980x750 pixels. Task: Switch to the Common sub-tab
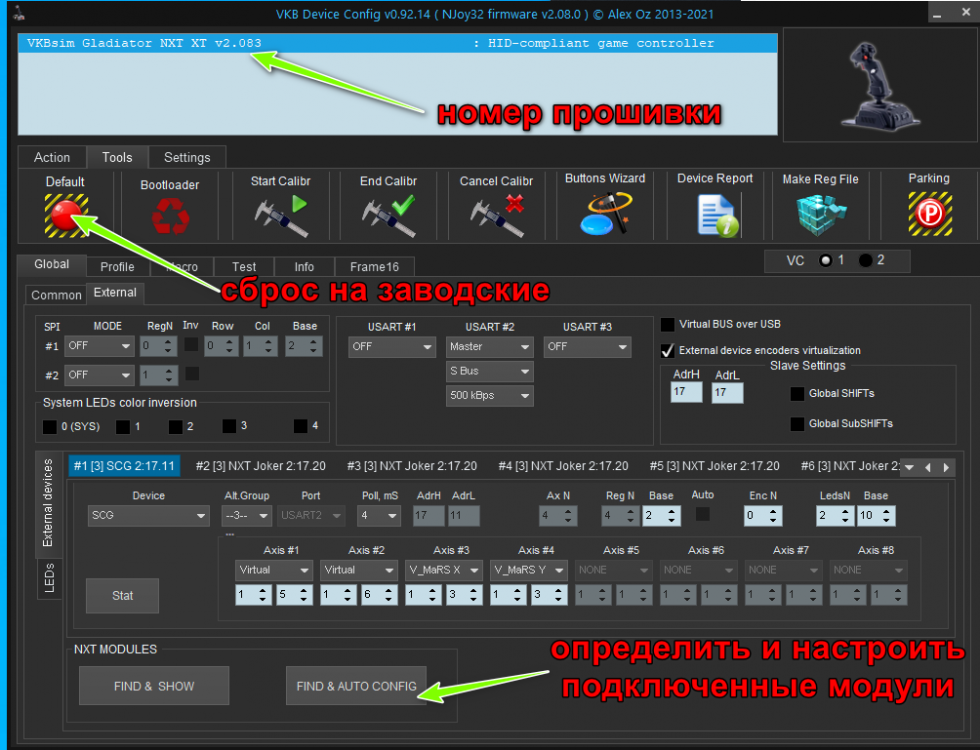tap(56, 295)
